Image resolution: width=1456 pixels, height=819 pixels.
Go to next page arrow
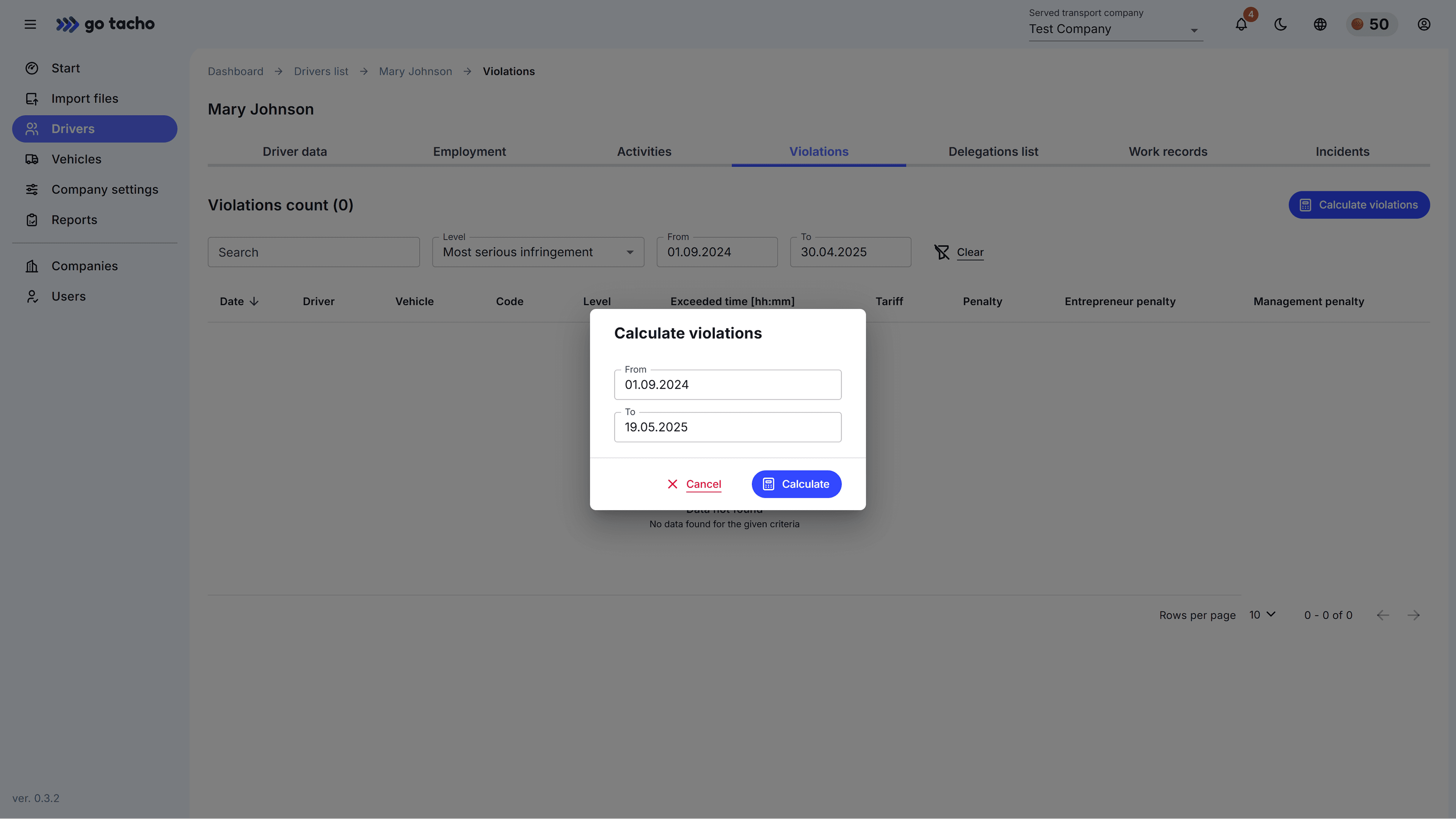point(1414,615)
